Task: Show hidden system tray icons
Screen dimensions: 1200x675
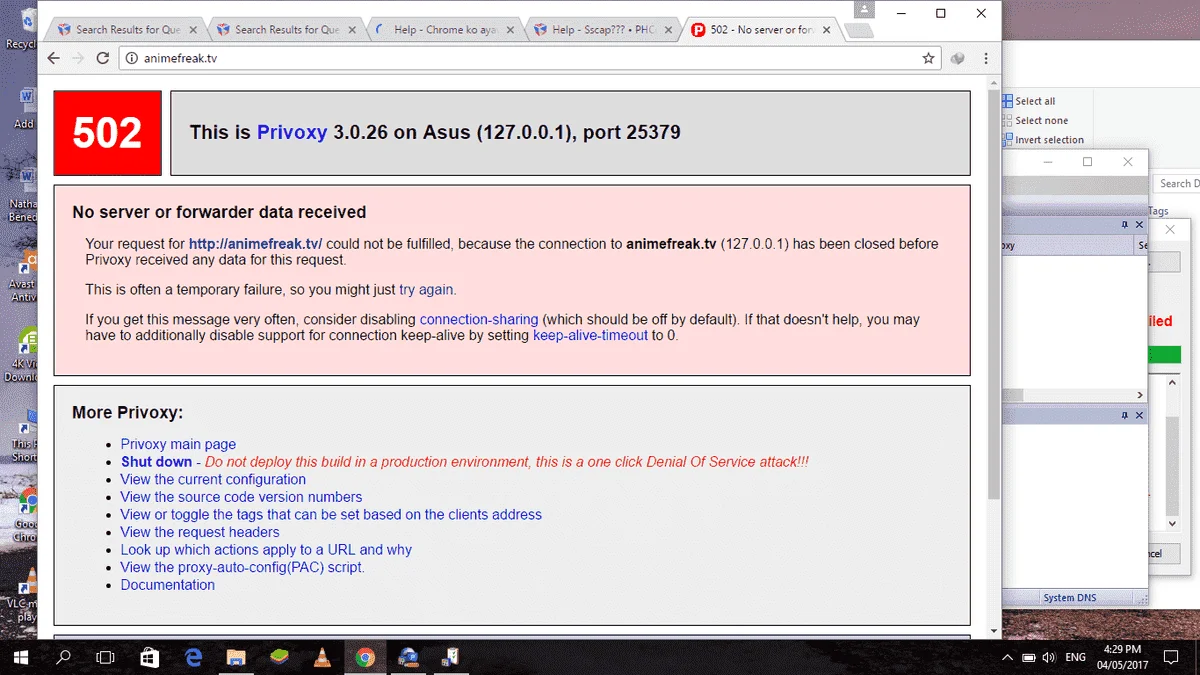Action: [1006, 657]
